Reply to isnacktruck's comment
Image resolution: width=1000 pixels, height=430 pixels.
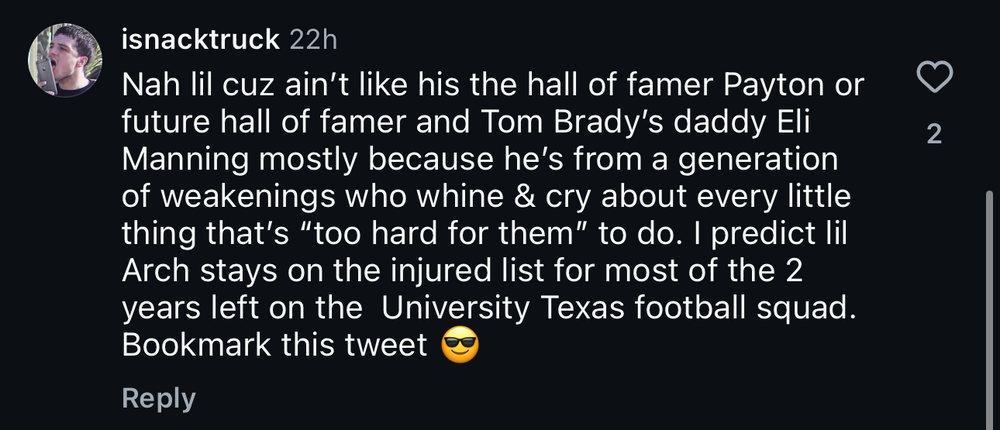158,398
